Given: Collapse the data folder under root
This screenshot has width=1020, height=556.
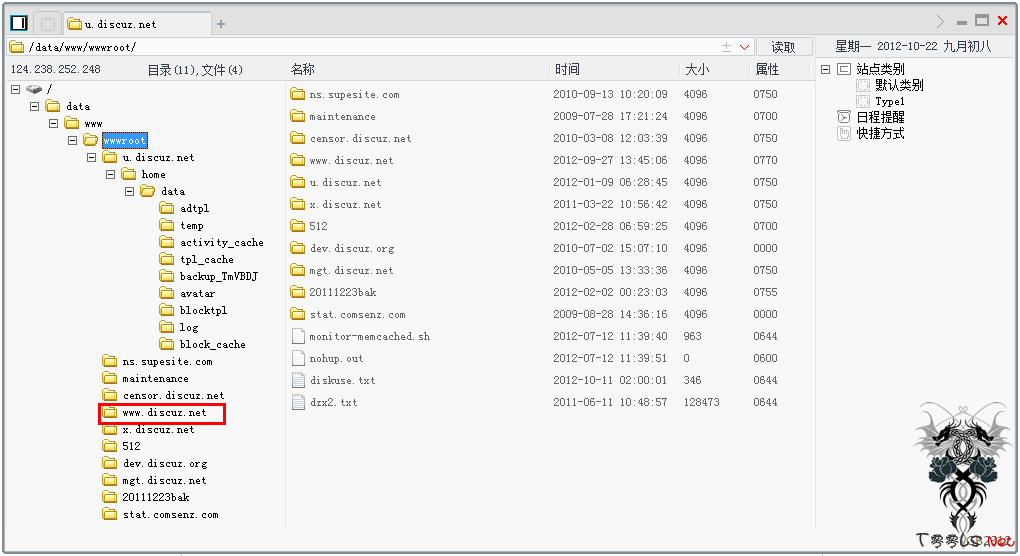Looking at the screenshot, I should [x=34, y=106].
